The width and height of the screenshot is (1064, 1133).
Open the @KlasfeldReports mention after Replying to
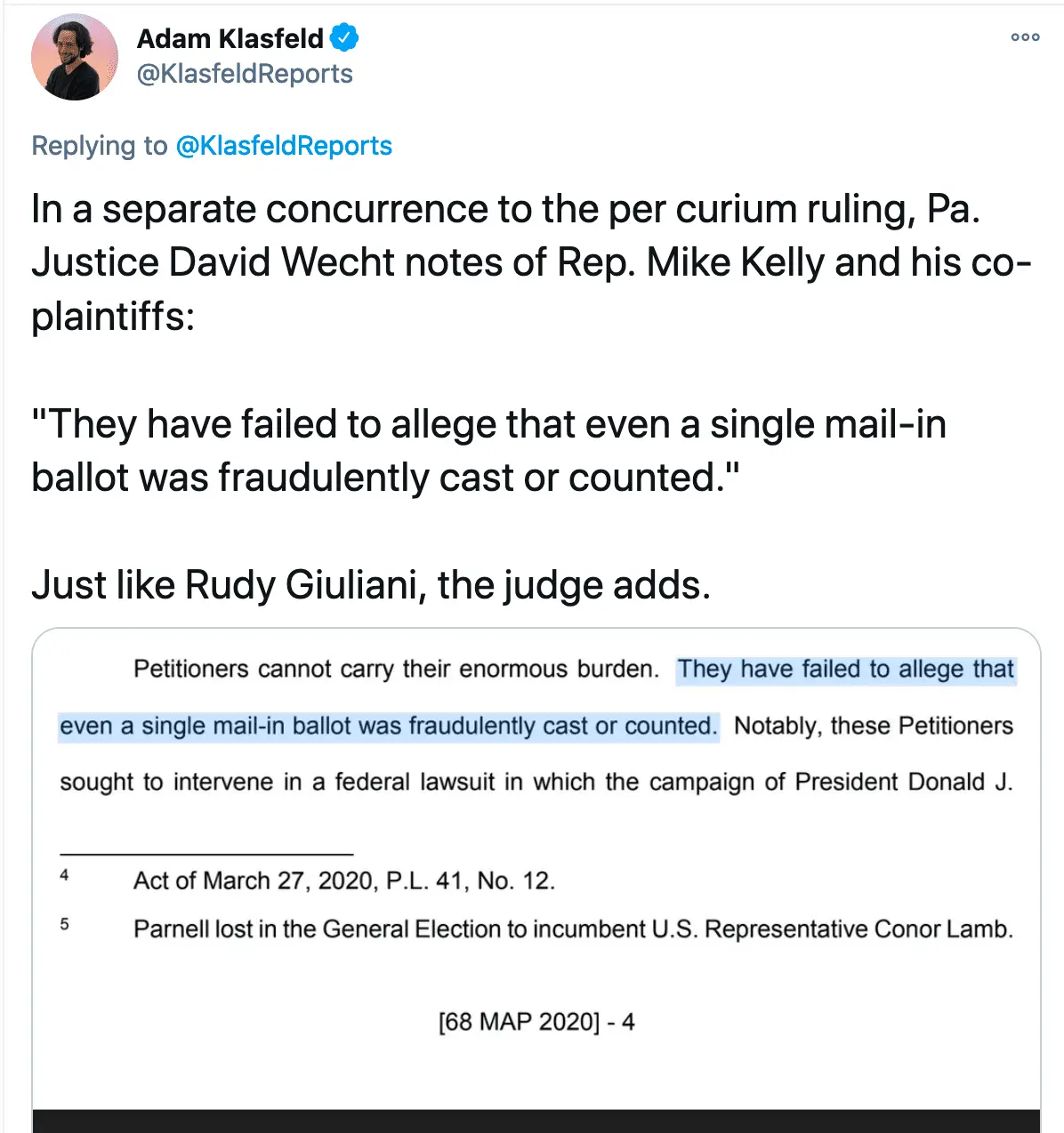[284, 146]
